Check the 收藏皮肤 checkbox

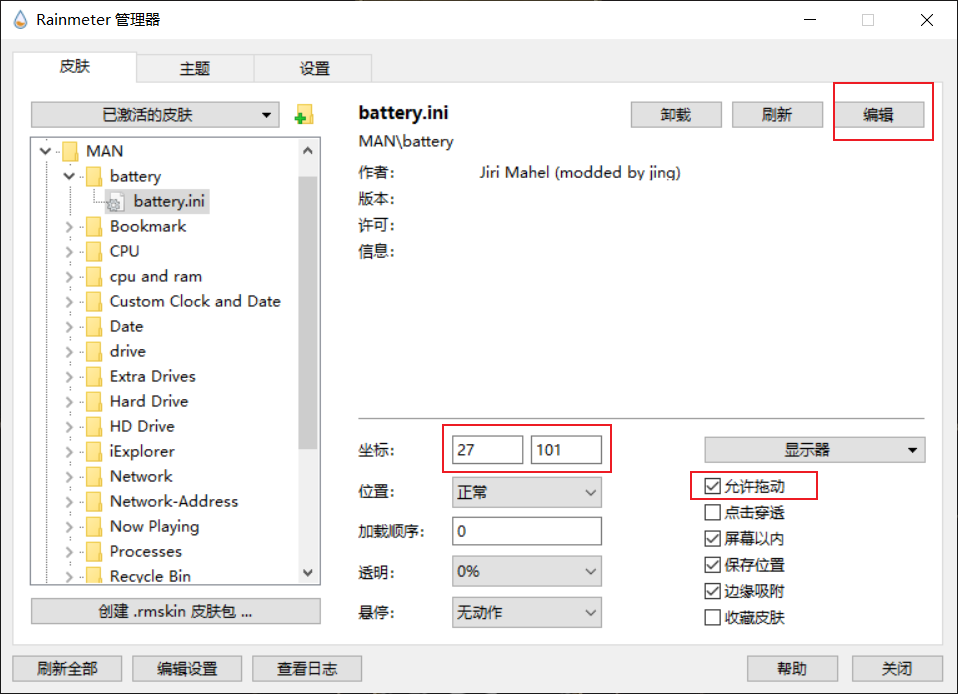pos(712,617)
